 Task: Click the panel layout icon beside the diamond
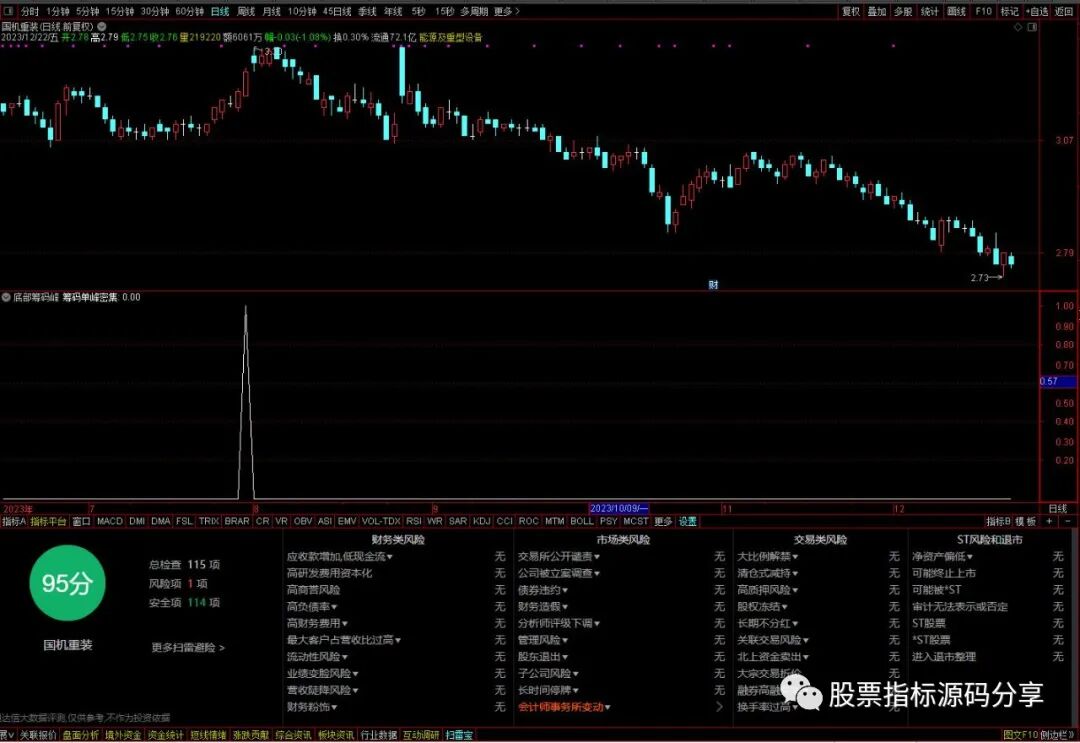[1032, 27]
